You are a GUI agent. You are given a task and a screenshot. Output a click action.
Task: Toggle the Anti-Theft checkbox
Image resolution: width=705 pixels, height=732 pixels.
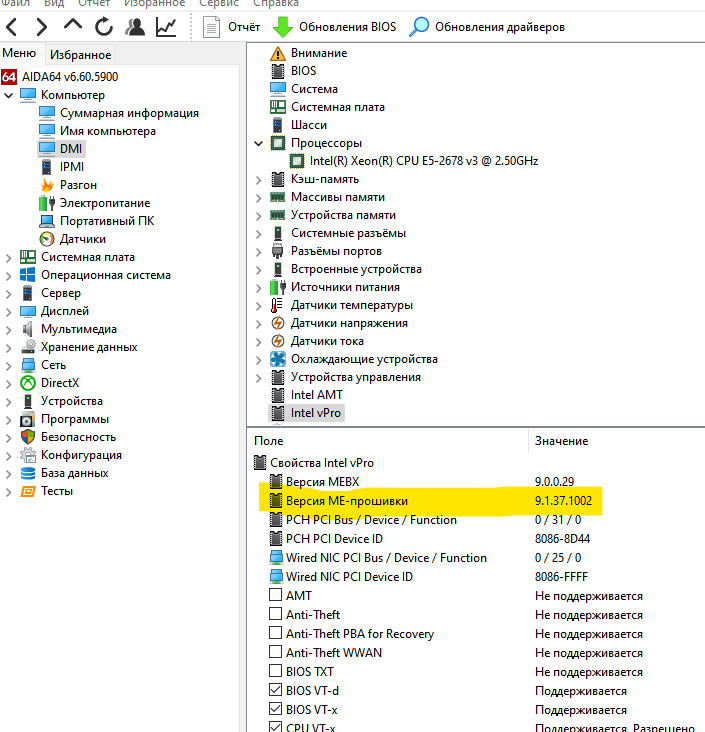pos(275,614)
